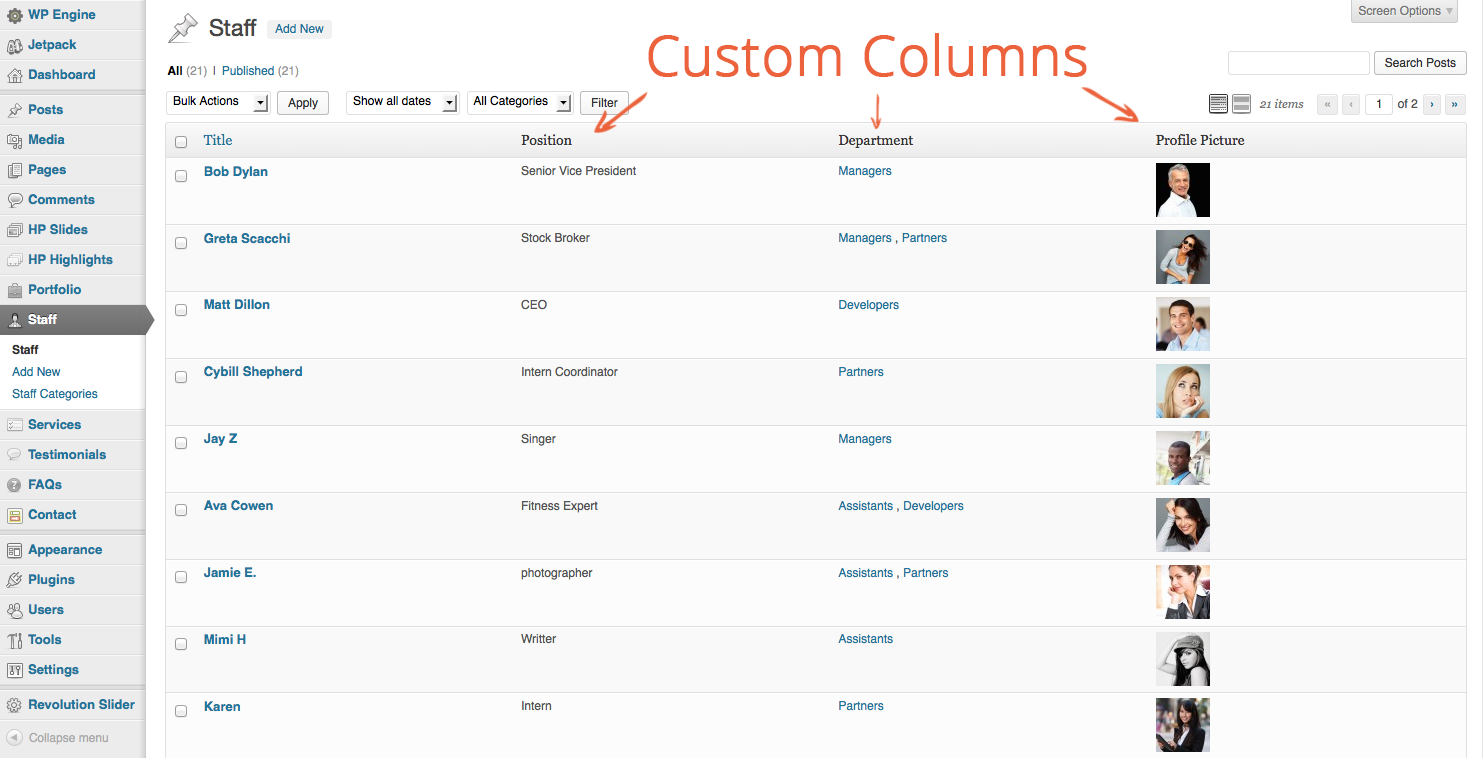Image resolution: width=1483 pixels, height=758 pixels.
Task: Open the Show all dates dropdown
Action: pyautogui.click(x=402, y=102)
